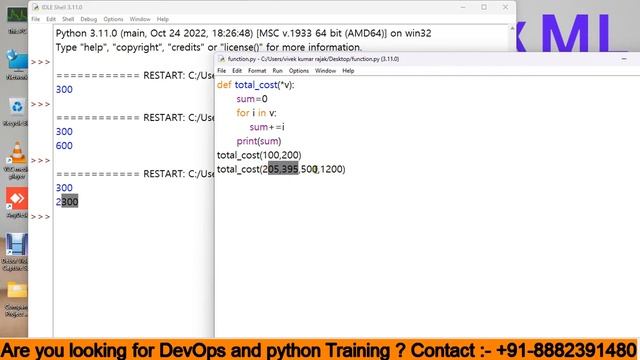
Task: Click the 'print(sum)' line in editor
Action: [x=259, y=141]
